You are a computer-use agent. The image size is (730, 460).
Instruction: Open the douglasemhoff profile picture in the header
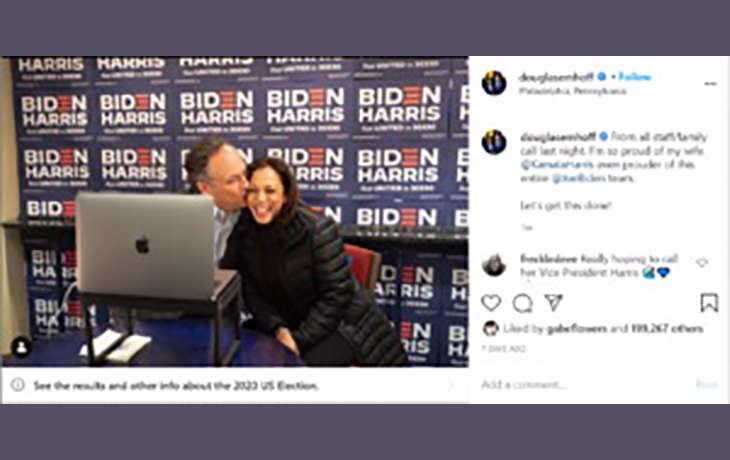pos(494,83)
